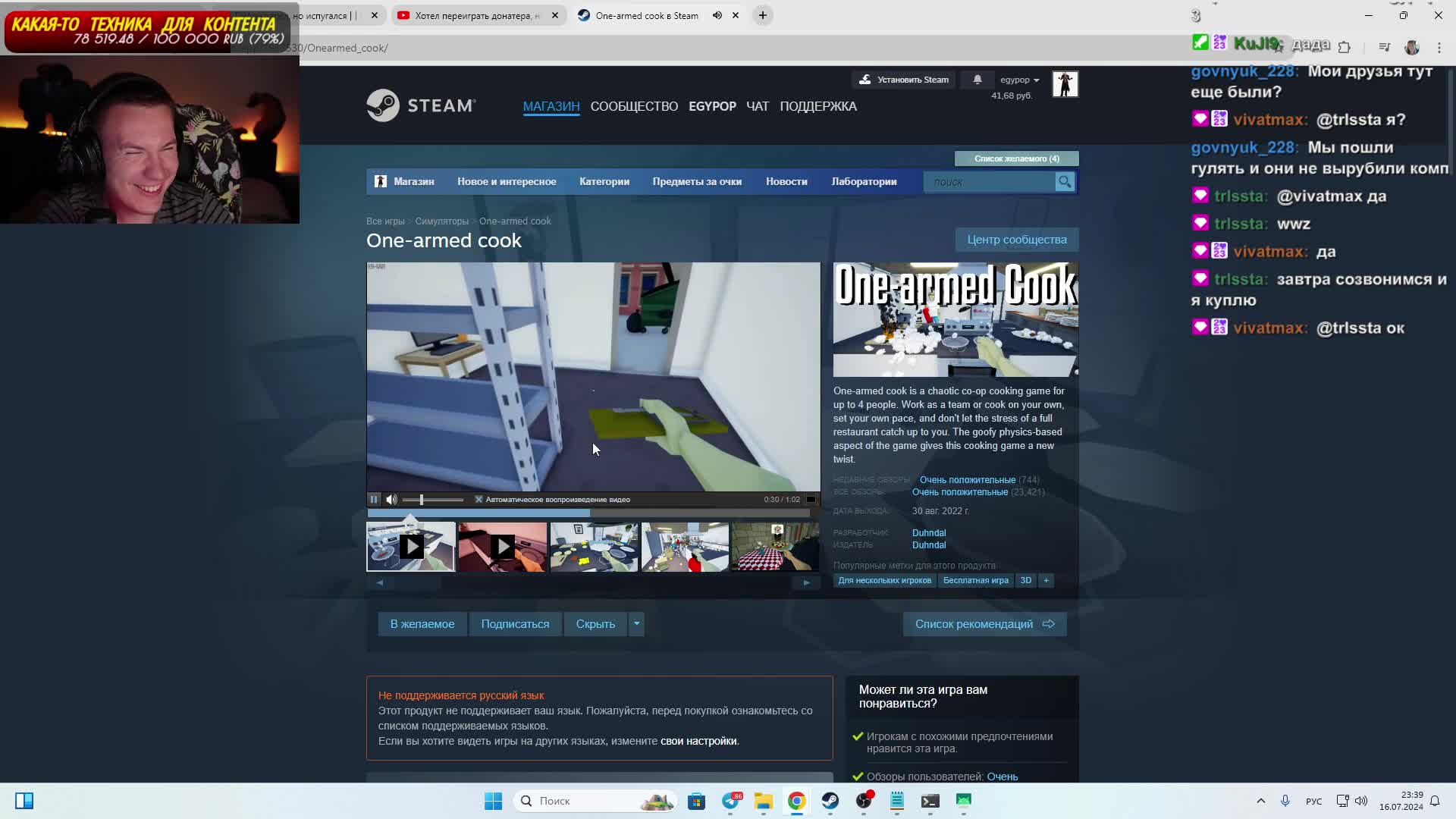Viewport: 1456px width, 819px height.
Task: Click Chrome profile avatar
Action: [x=1411, y=47]
